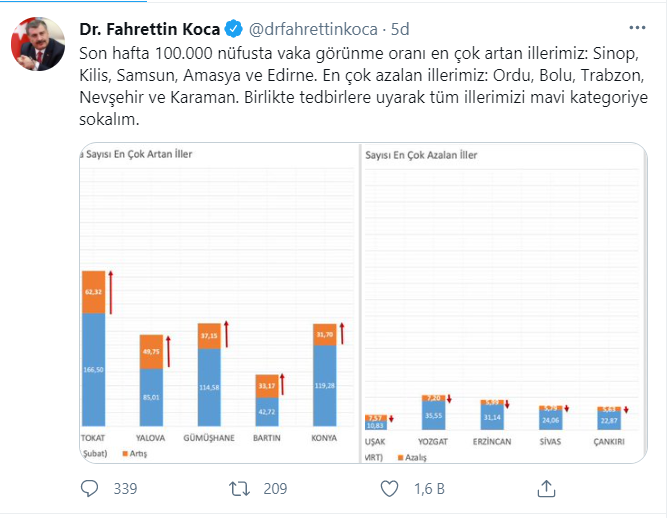Open Fahrettin Koca's profile avatar
The width and height of the screenshot is (670, 518).
pos(37,44)
